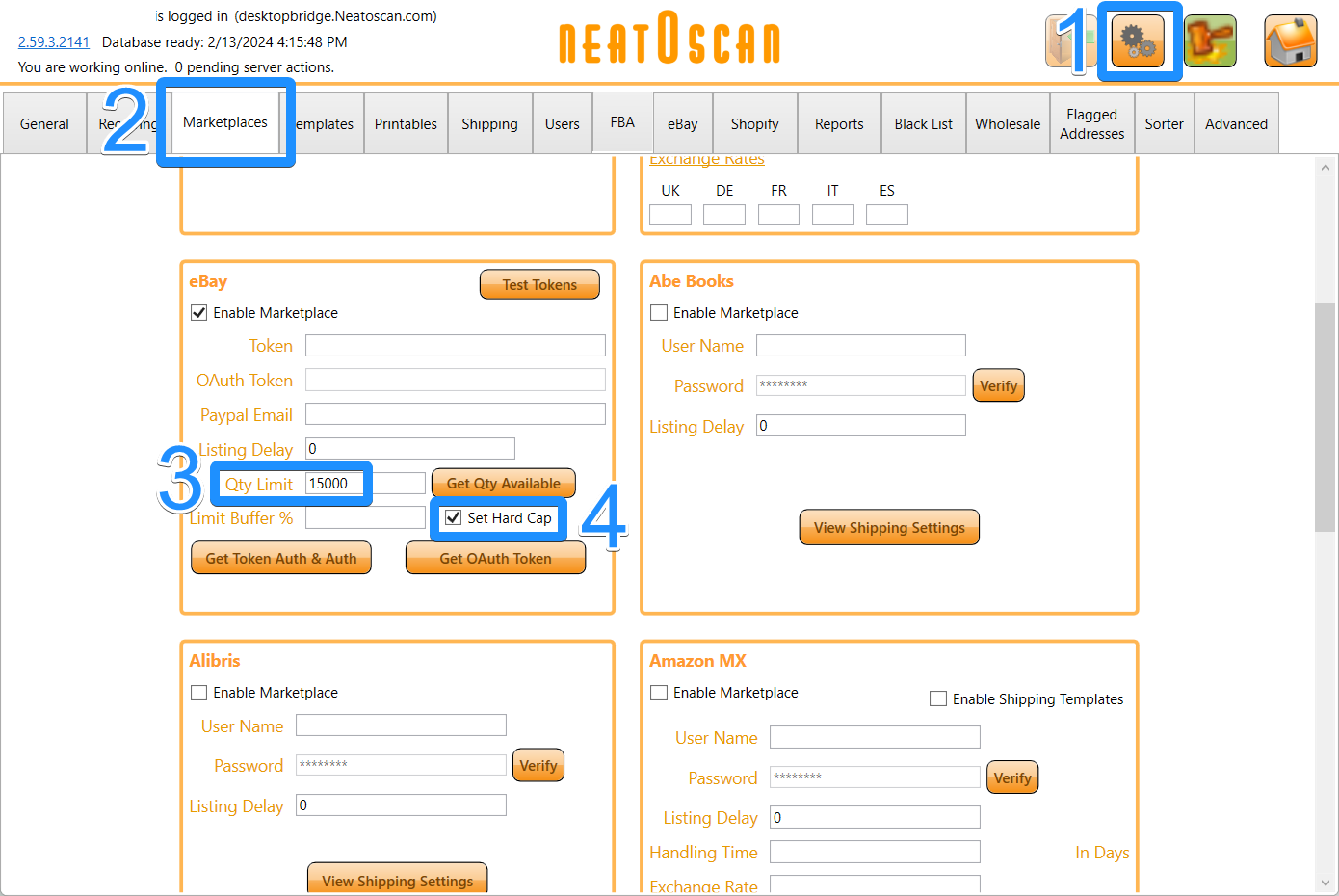1339x896 pixels.
Task: Open the eBay tab
Action: tap(683, 123)
